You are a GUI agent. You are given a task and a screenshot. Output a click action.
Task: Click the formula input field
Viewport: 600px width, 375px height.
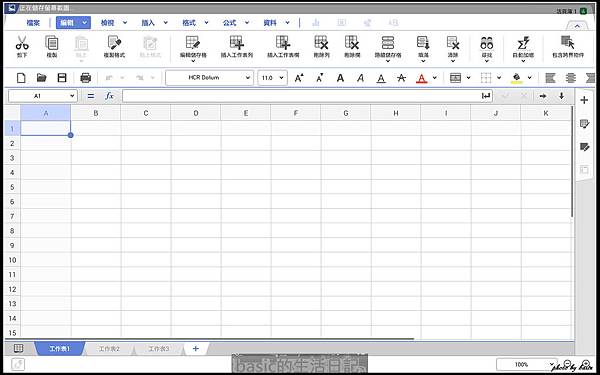[x=301, y=96]
